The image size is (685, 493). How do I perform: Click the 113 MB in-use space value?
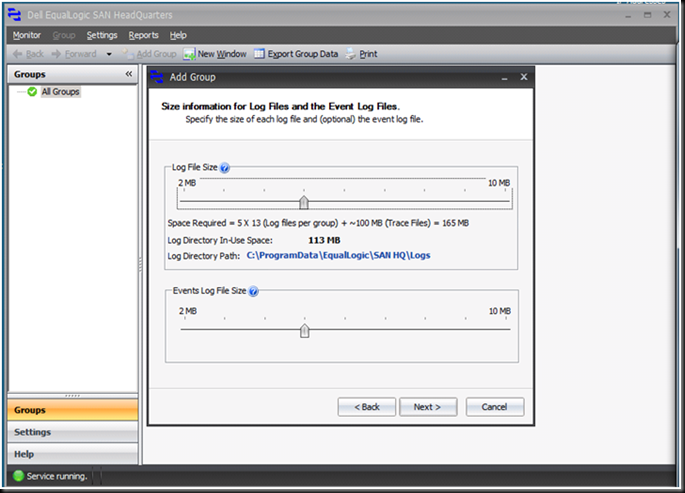coord(324,240)
